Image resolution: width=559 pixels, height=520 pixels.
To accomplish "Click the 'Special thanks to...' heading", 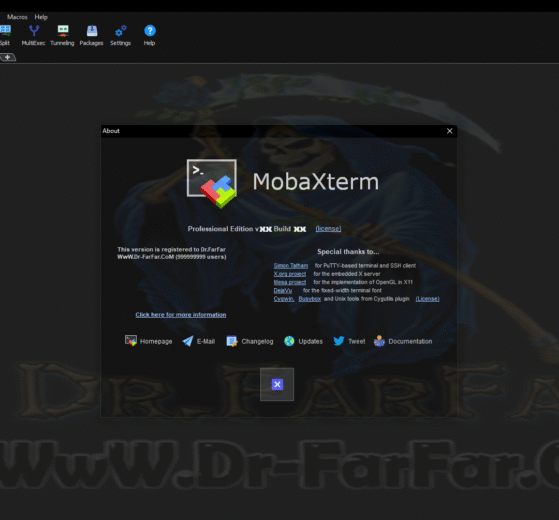I will click(x=348, y=252).
